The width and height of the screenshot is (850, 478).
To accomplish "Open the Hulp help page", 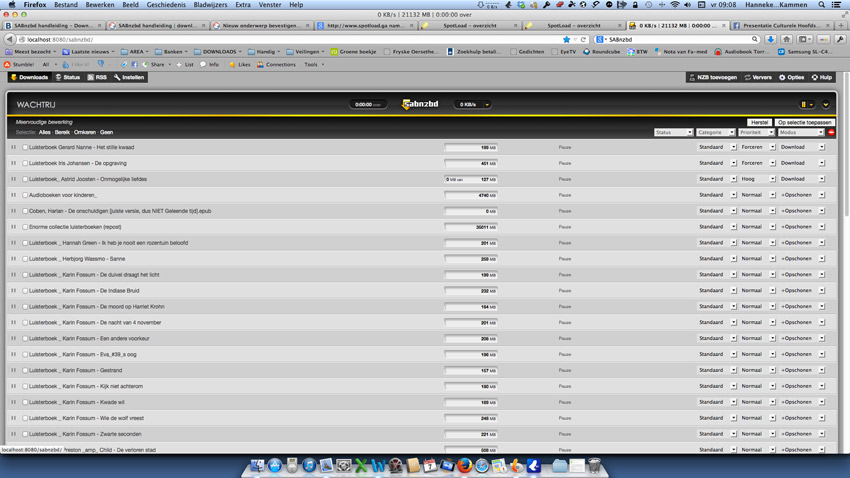I will point(821,77).
